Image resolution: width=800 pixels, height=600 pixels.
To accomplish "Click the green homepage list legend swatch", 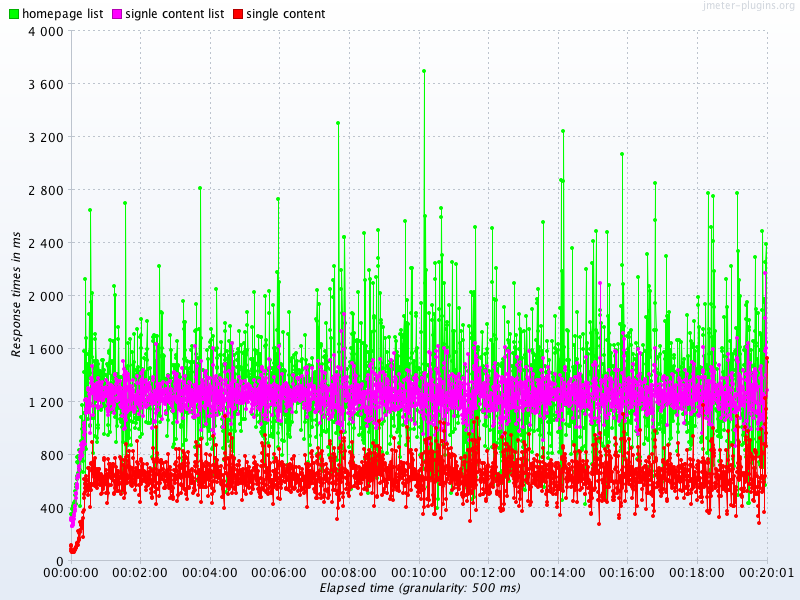I will [13, 14].
